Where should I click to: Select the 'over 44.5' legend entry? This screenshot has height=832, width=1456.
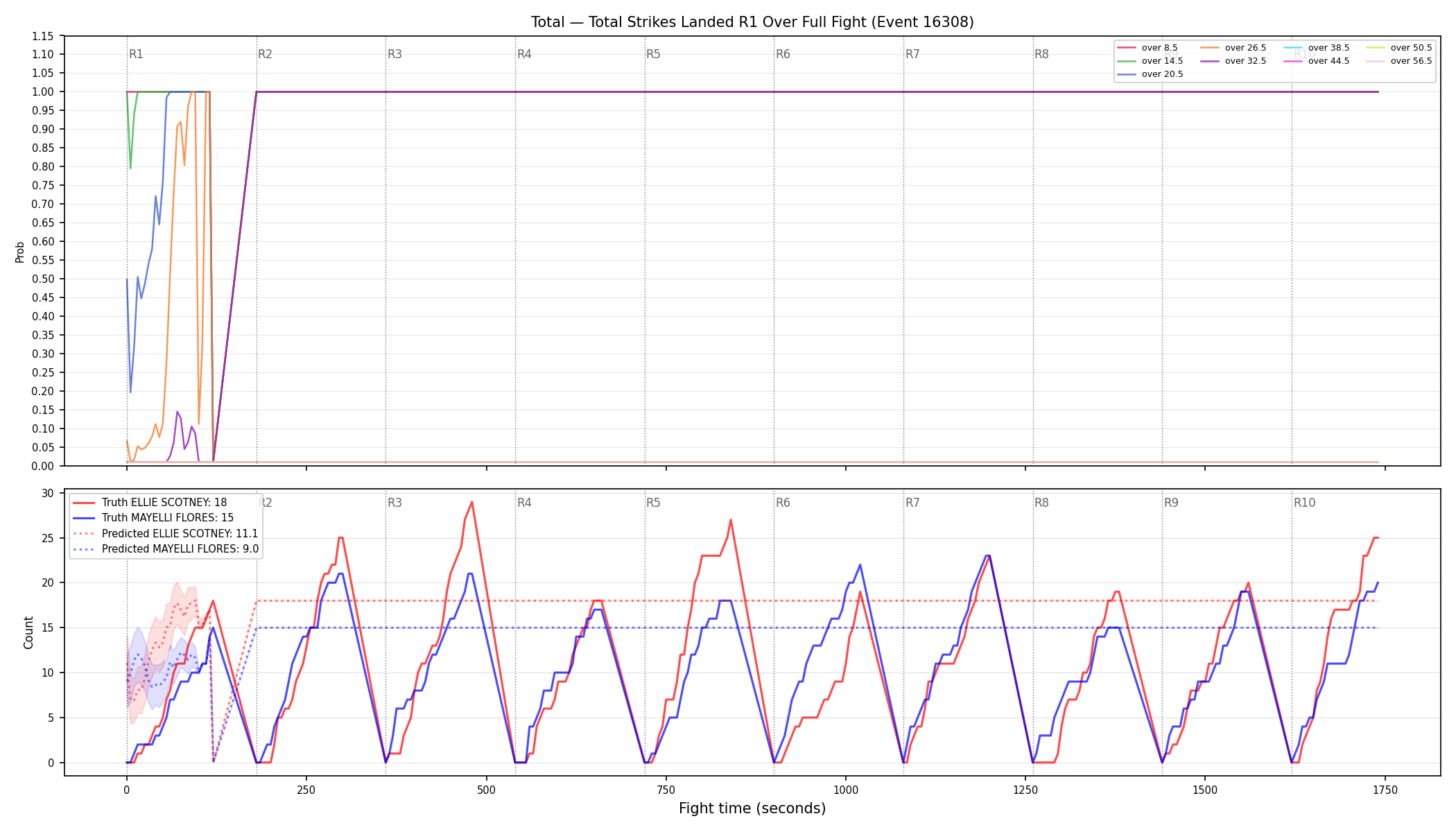click(x=1317, y=61)
